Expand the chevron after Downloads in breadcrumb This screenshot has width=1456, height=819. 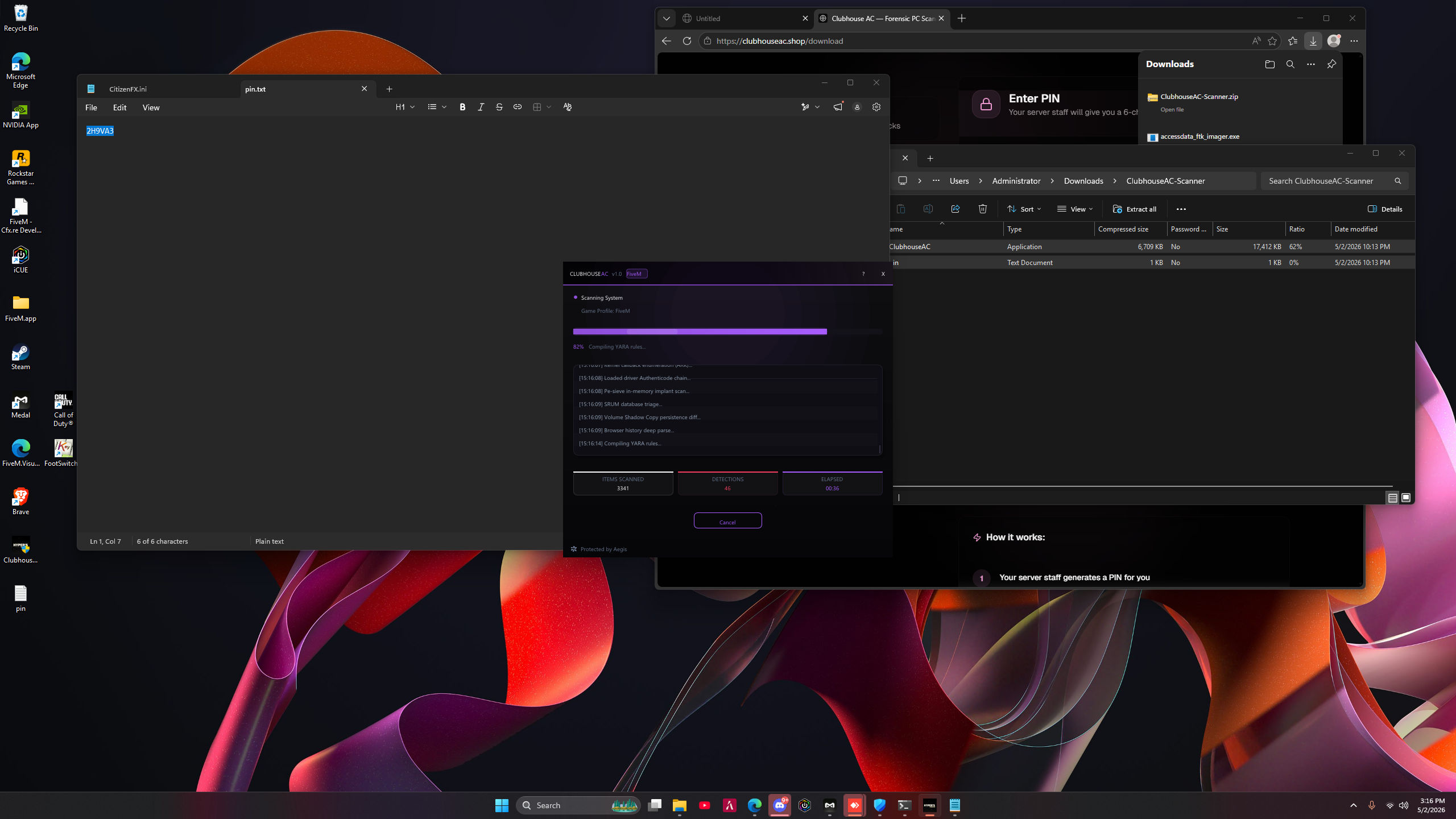click(1115, 181)
